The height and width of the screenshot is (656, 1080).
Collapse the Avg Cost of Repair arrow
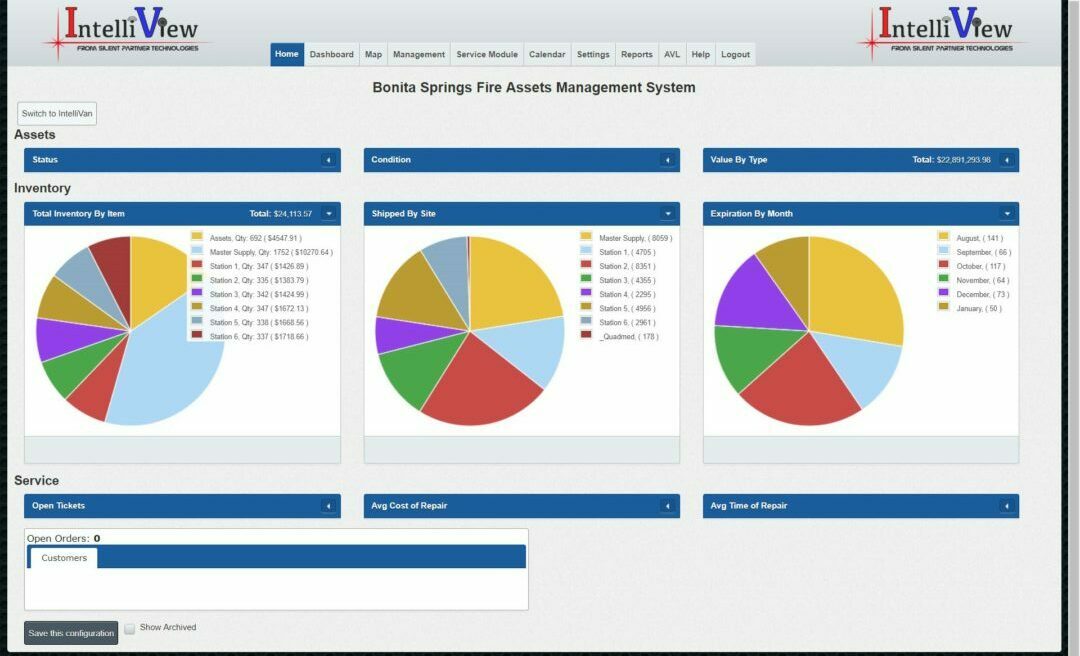(668, 506)
